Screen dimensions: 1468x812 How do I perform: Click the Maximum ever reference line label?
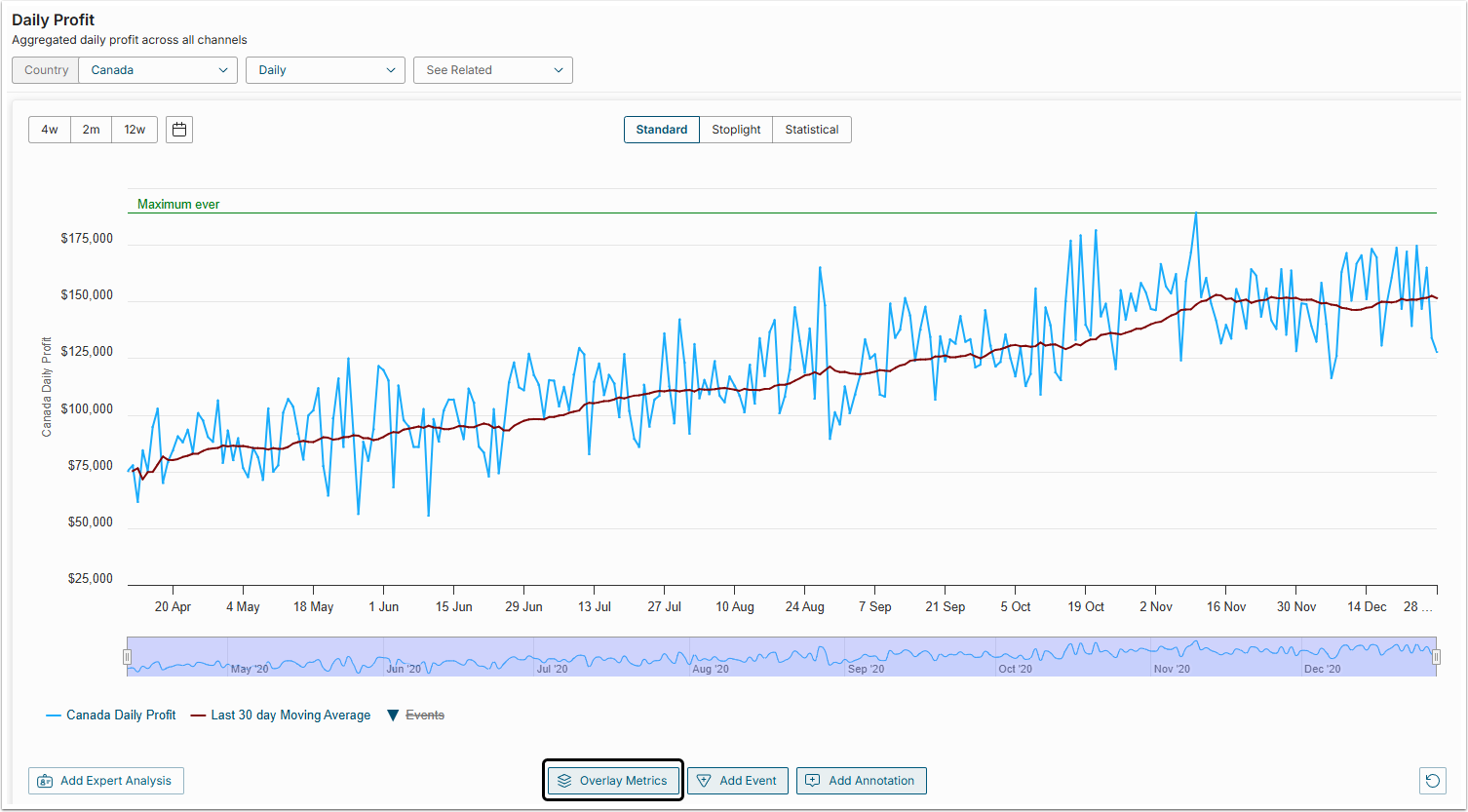coord(178,205)
